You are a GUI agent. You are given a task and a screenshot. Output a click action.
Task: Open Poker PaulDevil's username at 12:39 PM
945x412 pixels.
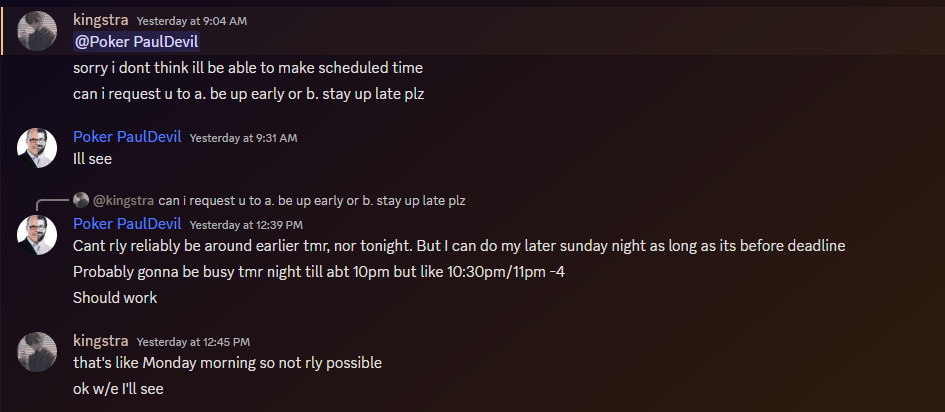point(127,224)
